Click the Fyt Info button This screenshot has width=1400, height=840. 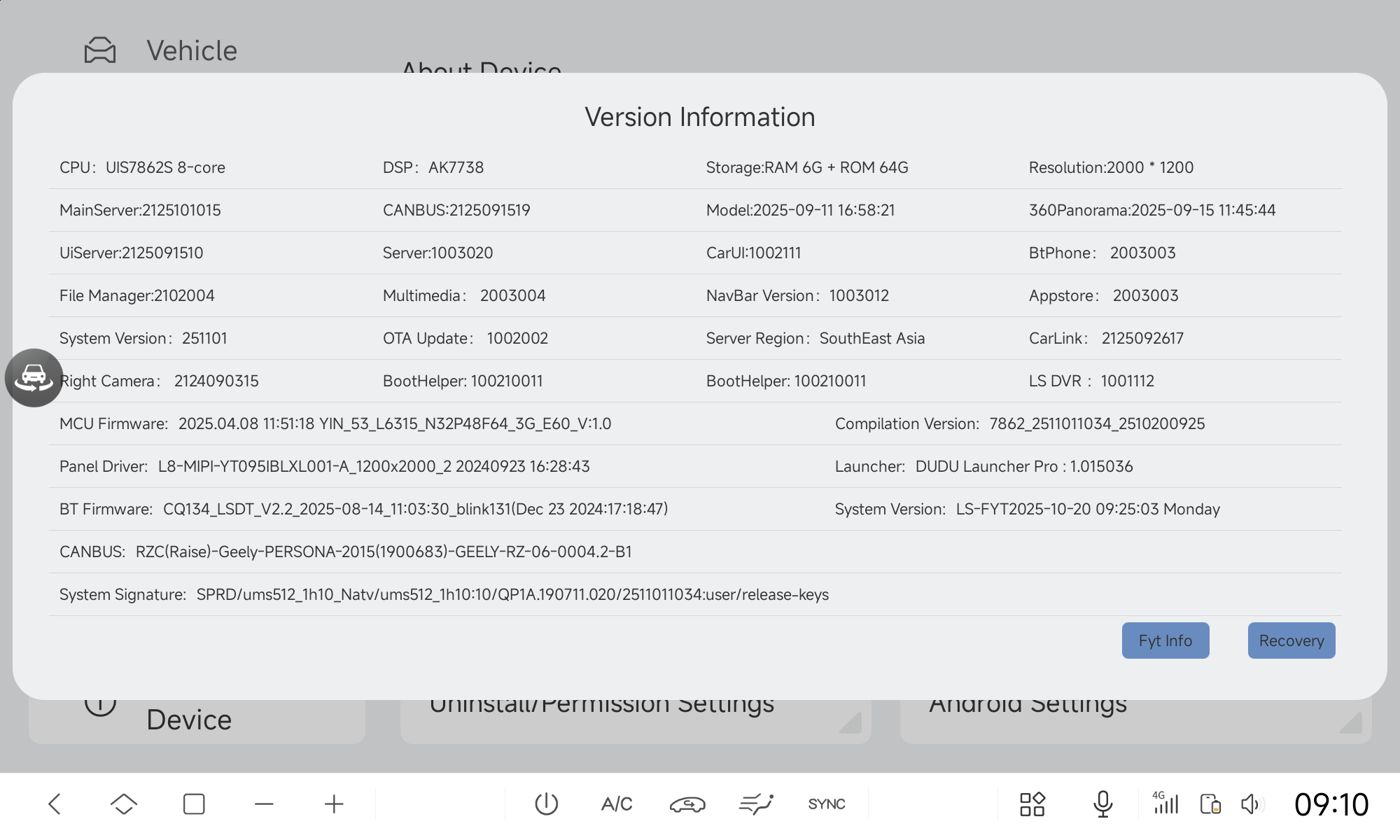click(x=1165, y=640)
